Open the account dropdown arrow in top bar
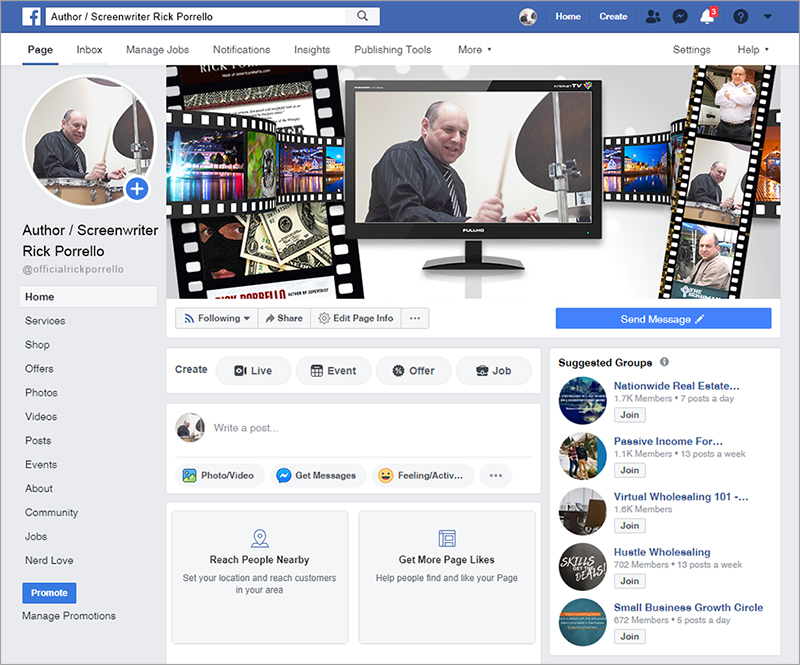 click(767, 17)
